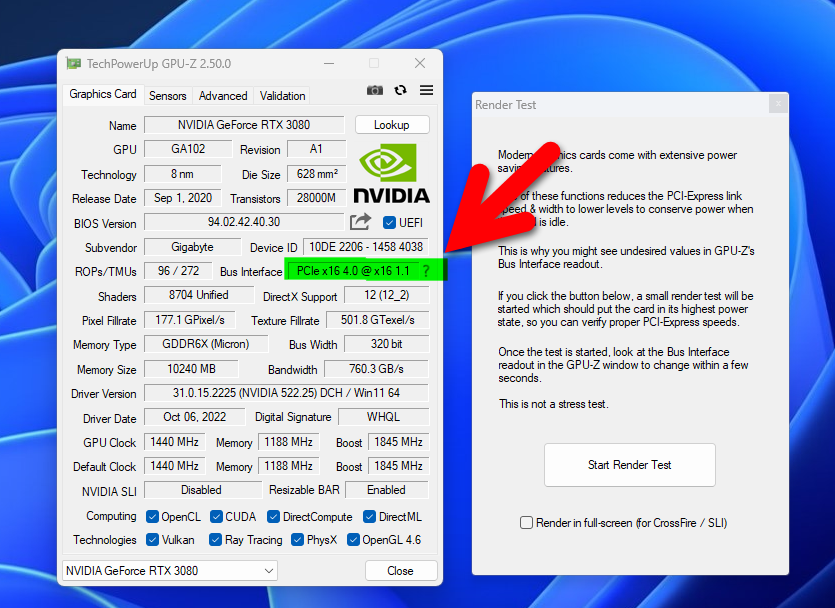Screen dimensions: 835x608
Task: Click the Close button in GPU-Z
Action: [x=400, y=571]
